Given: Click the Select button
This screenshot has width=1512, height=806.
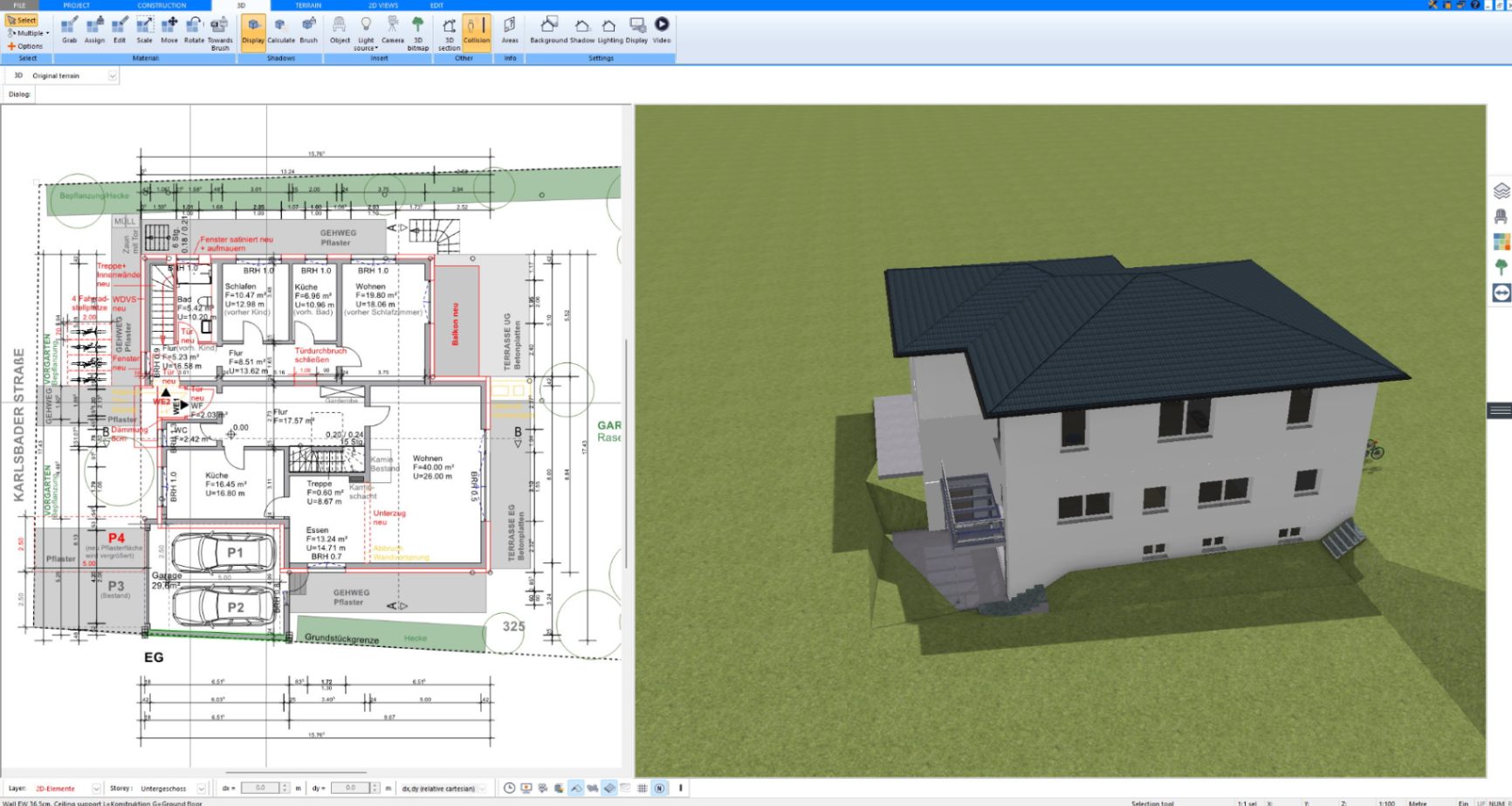Looking at the screenshot, I should 22,20.
